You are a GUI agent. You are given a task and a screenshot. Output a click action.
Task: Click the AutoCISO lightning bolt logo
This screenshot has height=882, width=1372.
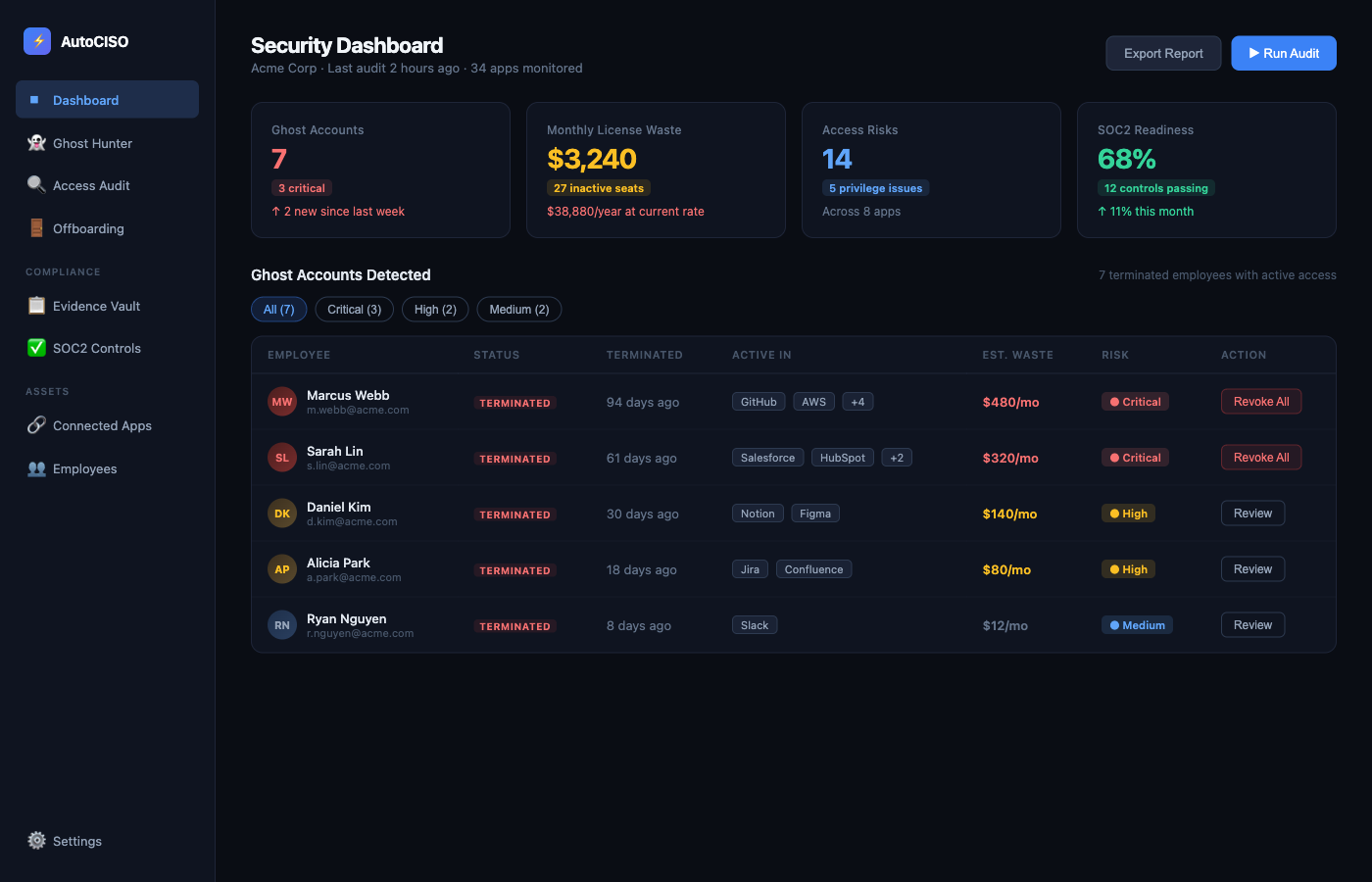[37, 41]
